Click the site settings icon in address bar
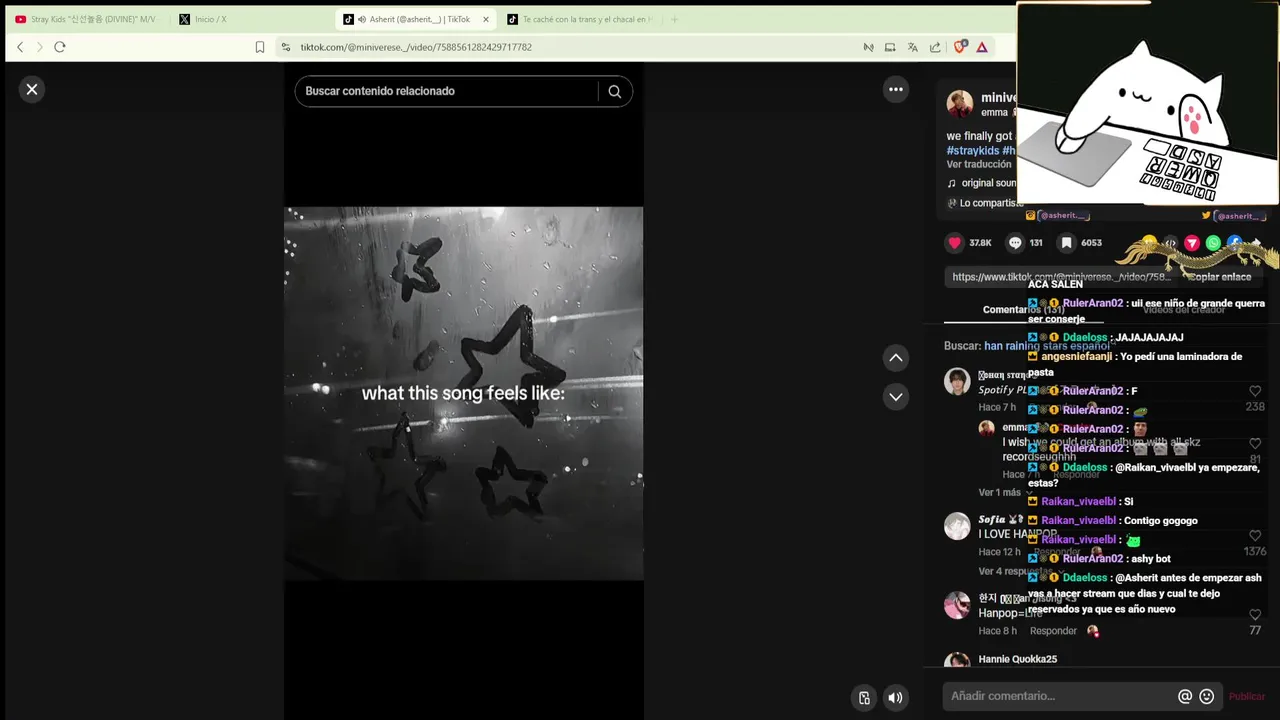The height and width of the screenshot is (720, 1280). [x=286, y=47]
